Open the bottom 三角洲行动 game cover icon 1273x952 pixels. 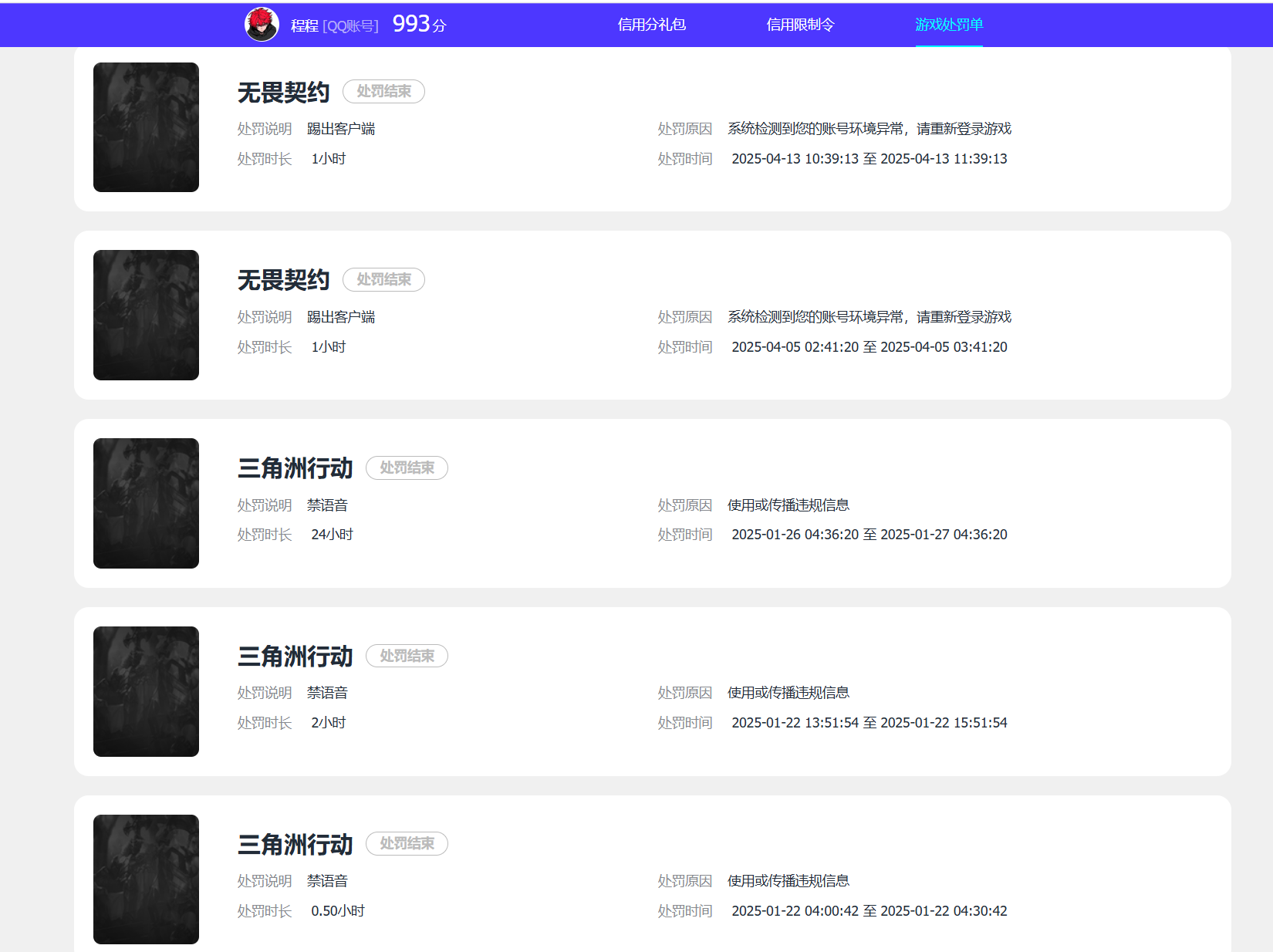145,879
